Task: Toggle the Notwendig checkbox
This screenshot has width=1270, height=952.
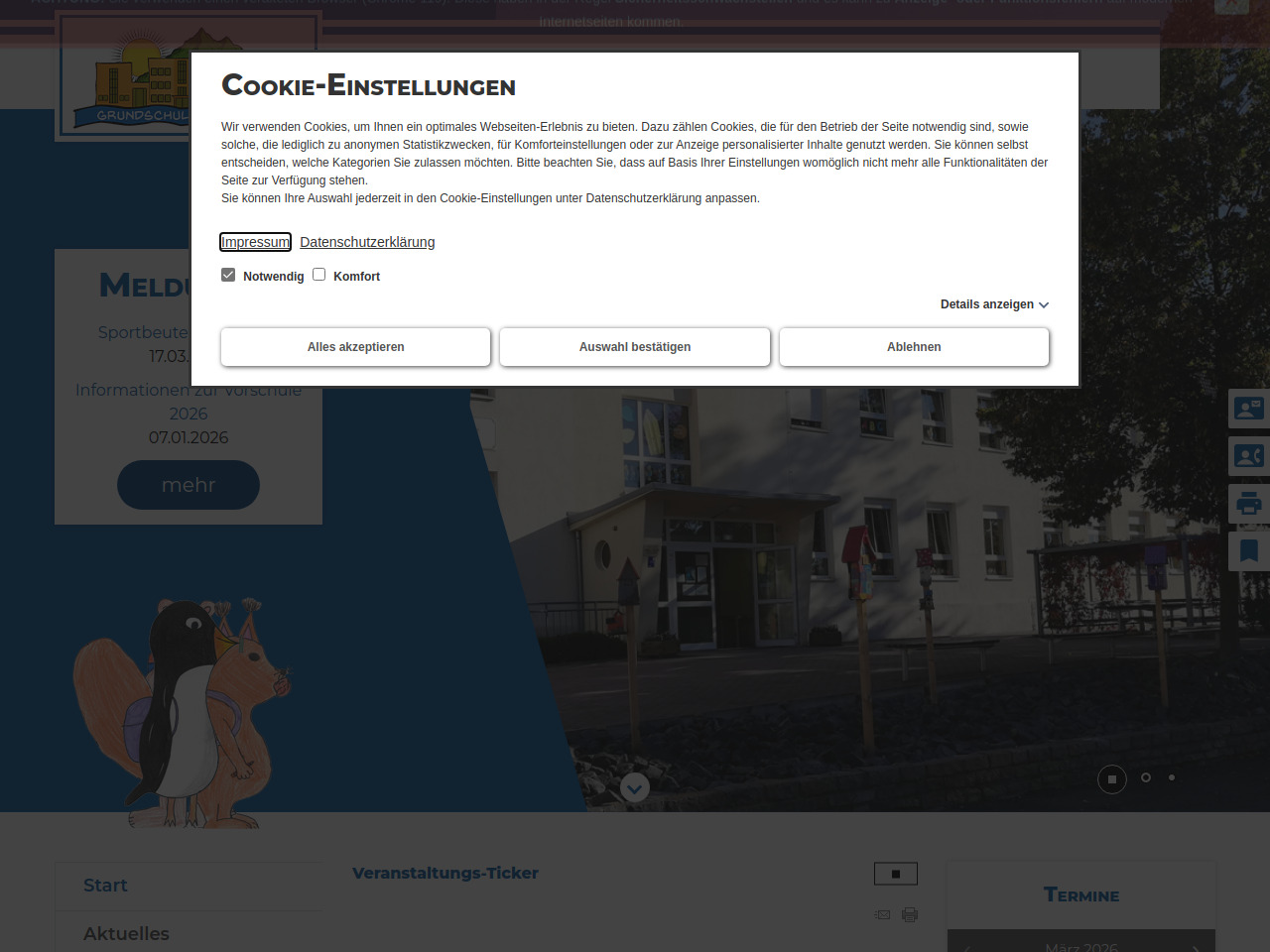Action: [x=228, y=275]
